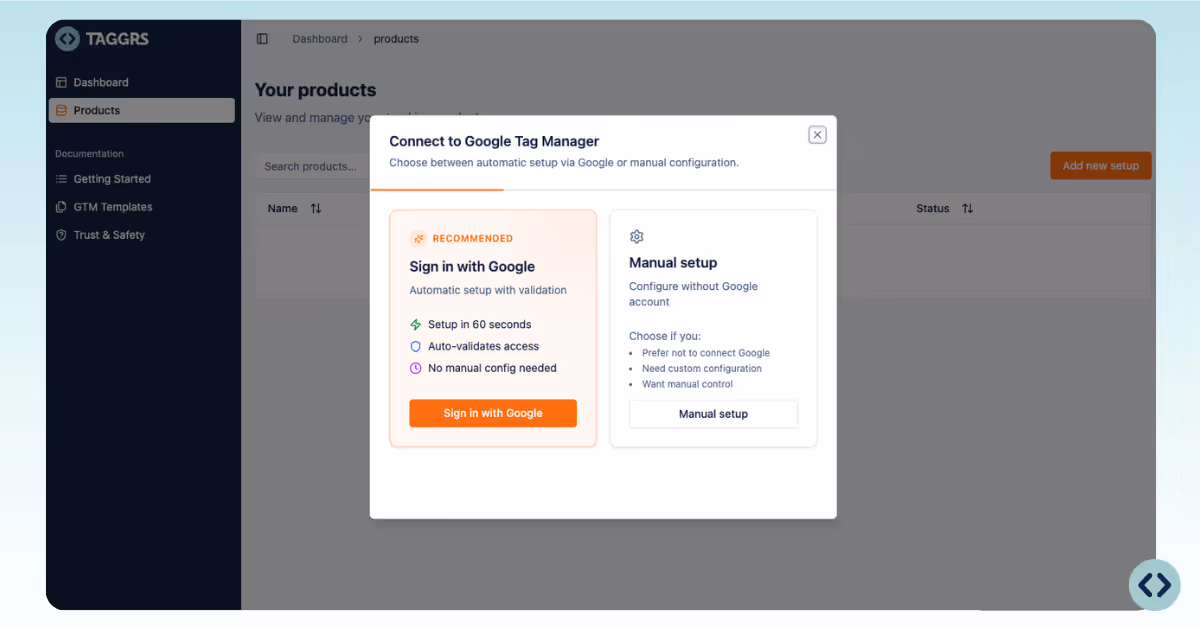Click the auto-validates shield icon
The width and height of the screenshot is (1200, 630).
click(416, 346)
